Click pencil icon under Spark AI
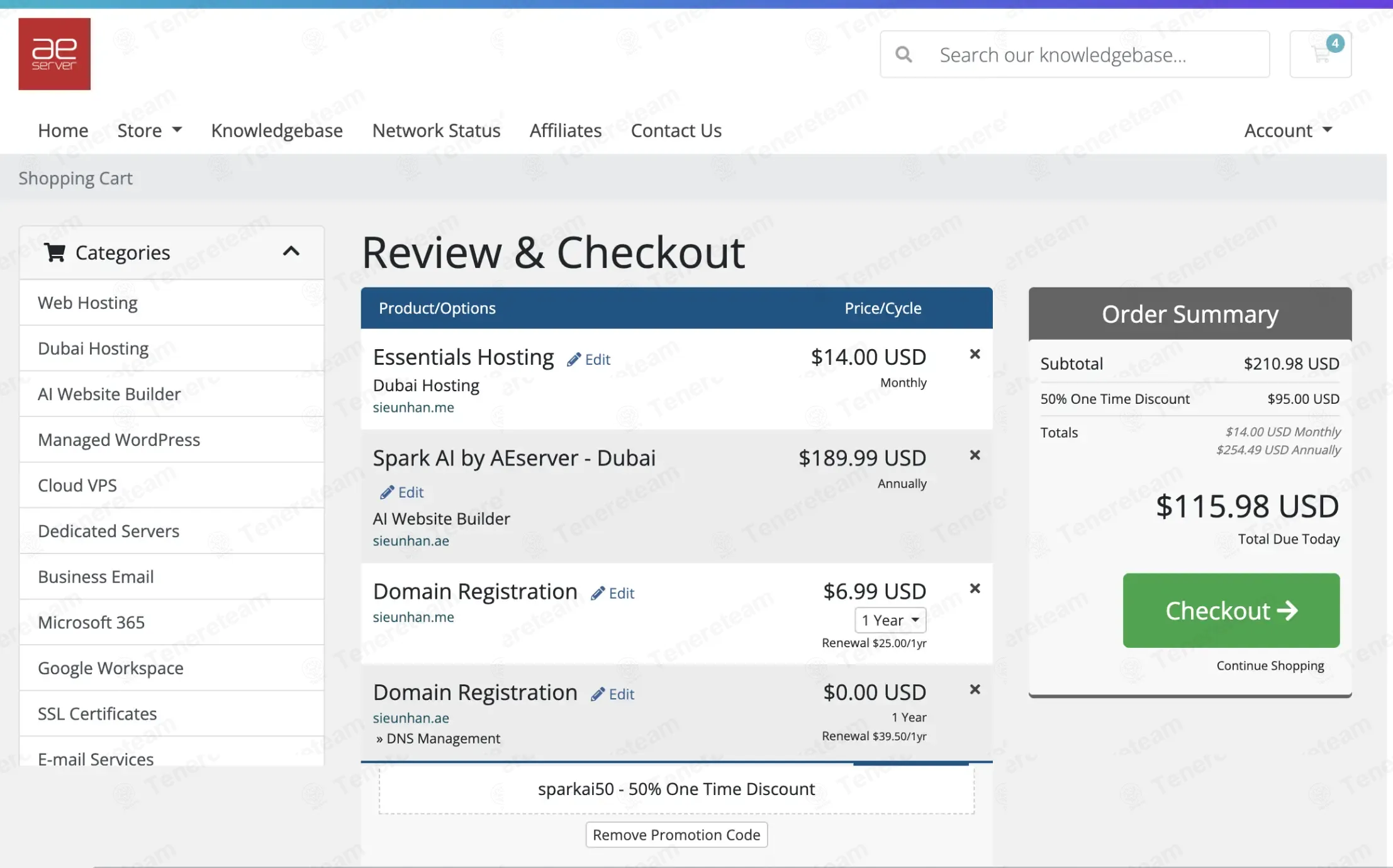Image resolution: width=1393 pixels, height=868 pixels. (x=387, y=492)
